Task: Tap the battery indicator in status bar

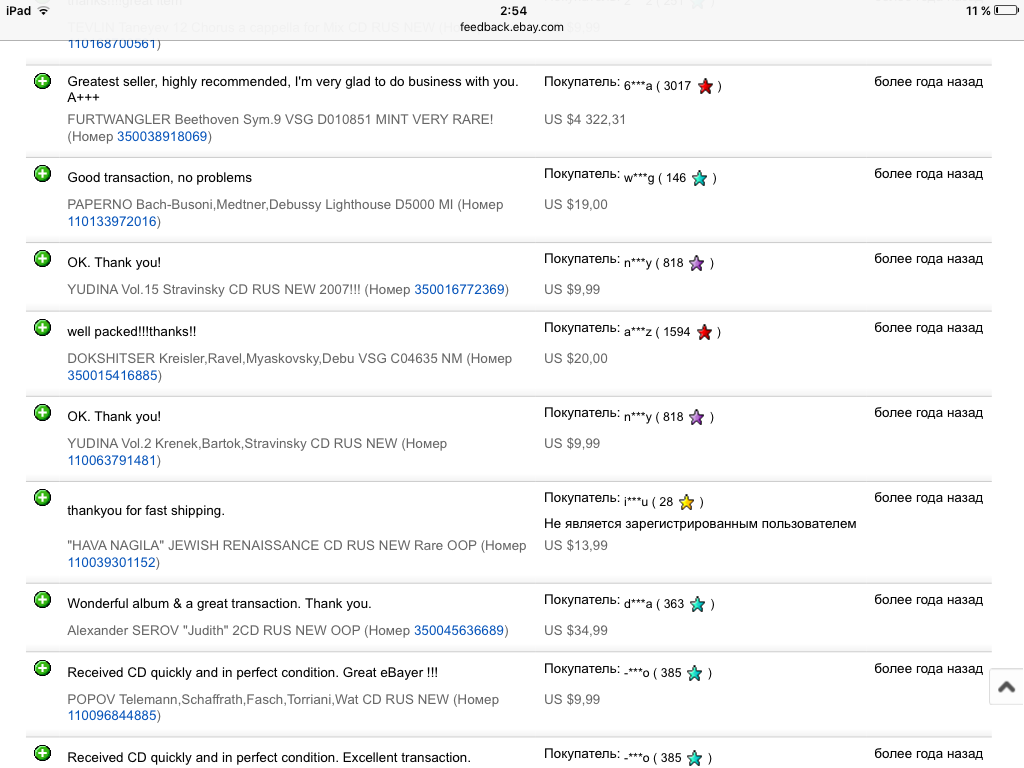Action: click(x=1007, y=10)
